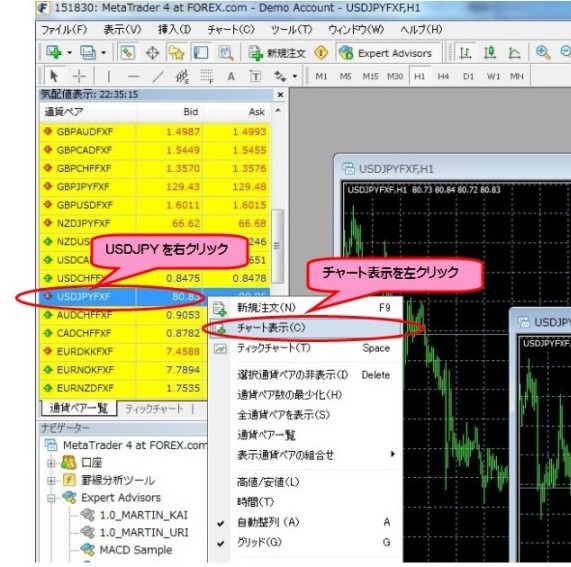Choose 選択通貨ペアの非表示 menu entry
571x567 pixels.
[306, 375]
